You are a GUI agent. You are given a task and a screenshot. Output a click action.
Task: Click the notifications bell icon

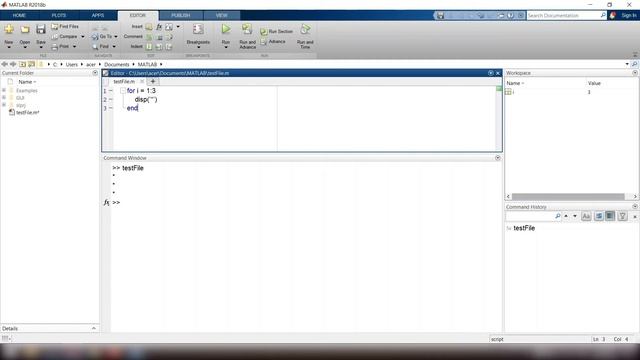(x=613, y=16)
